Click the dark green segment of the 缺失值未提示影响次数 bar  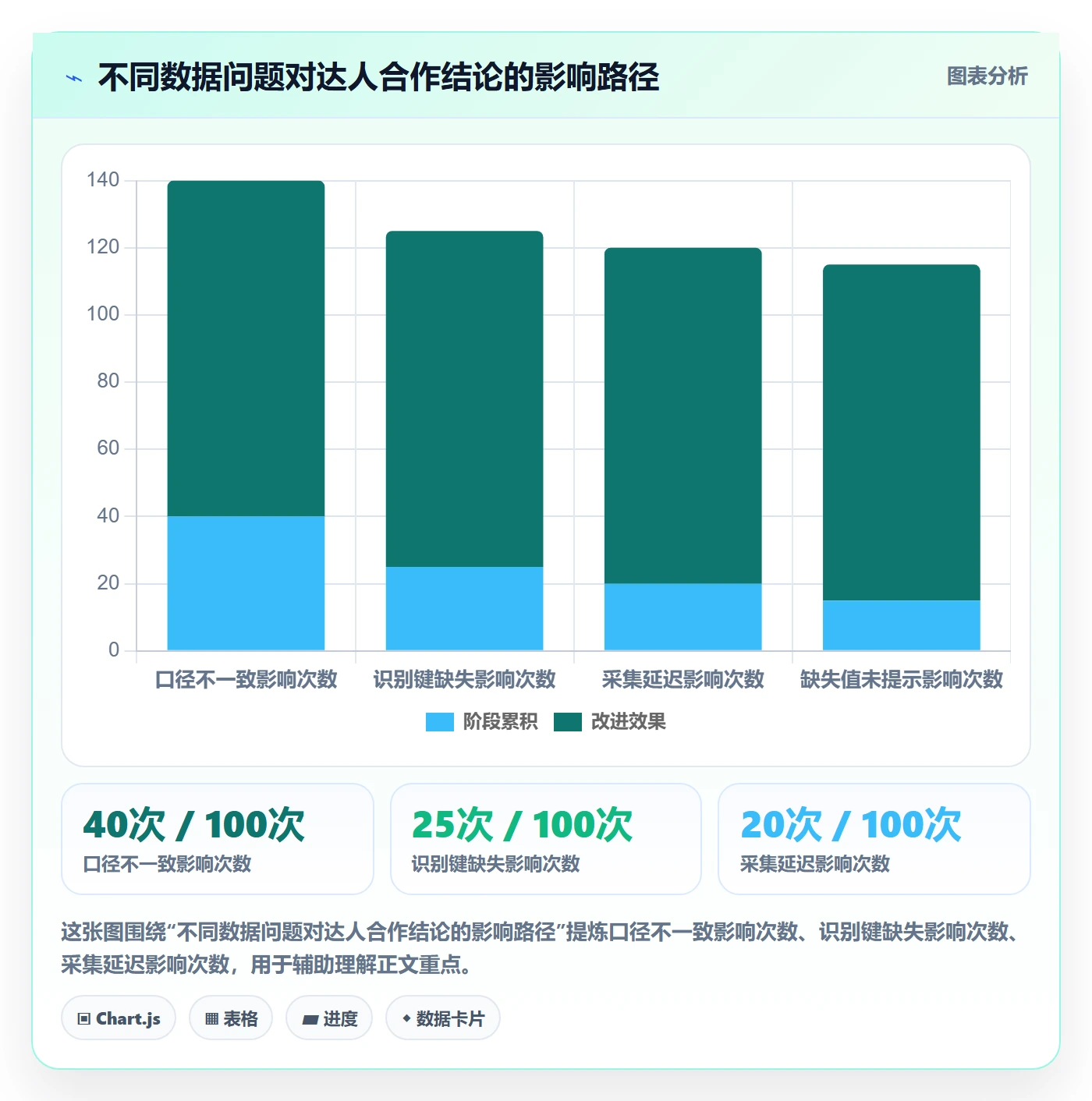click(901, 433)
